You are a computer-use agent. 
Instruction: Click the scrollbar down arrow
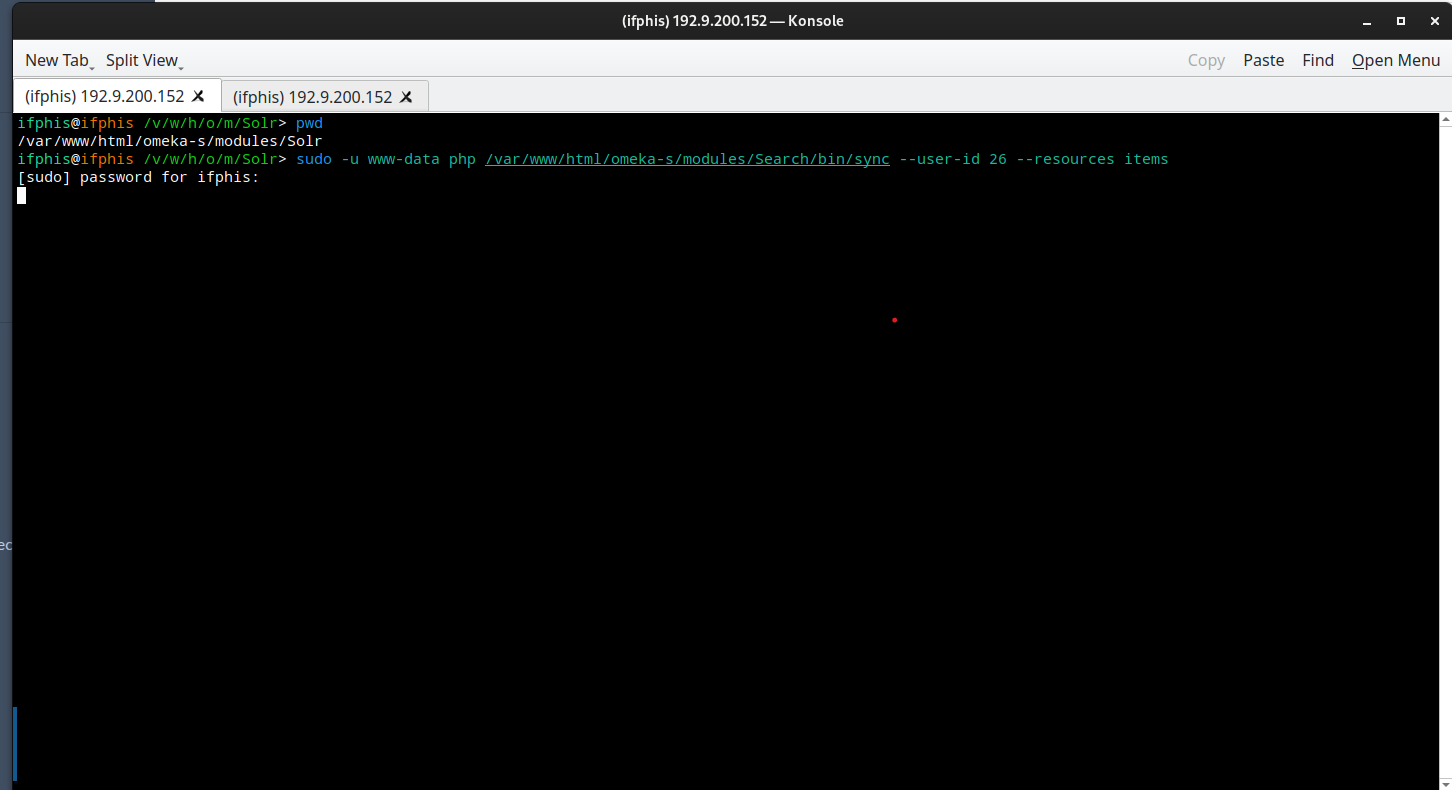(1445, 782)
